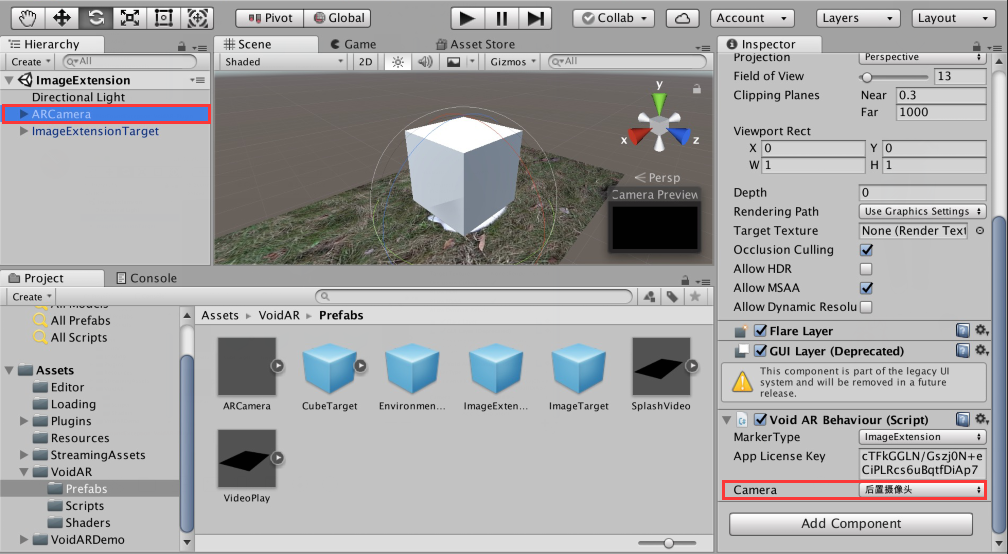Disable the Occlusion Culling checkbox
The height and width of the screenshot is (554, 1008).
(866, 250)
